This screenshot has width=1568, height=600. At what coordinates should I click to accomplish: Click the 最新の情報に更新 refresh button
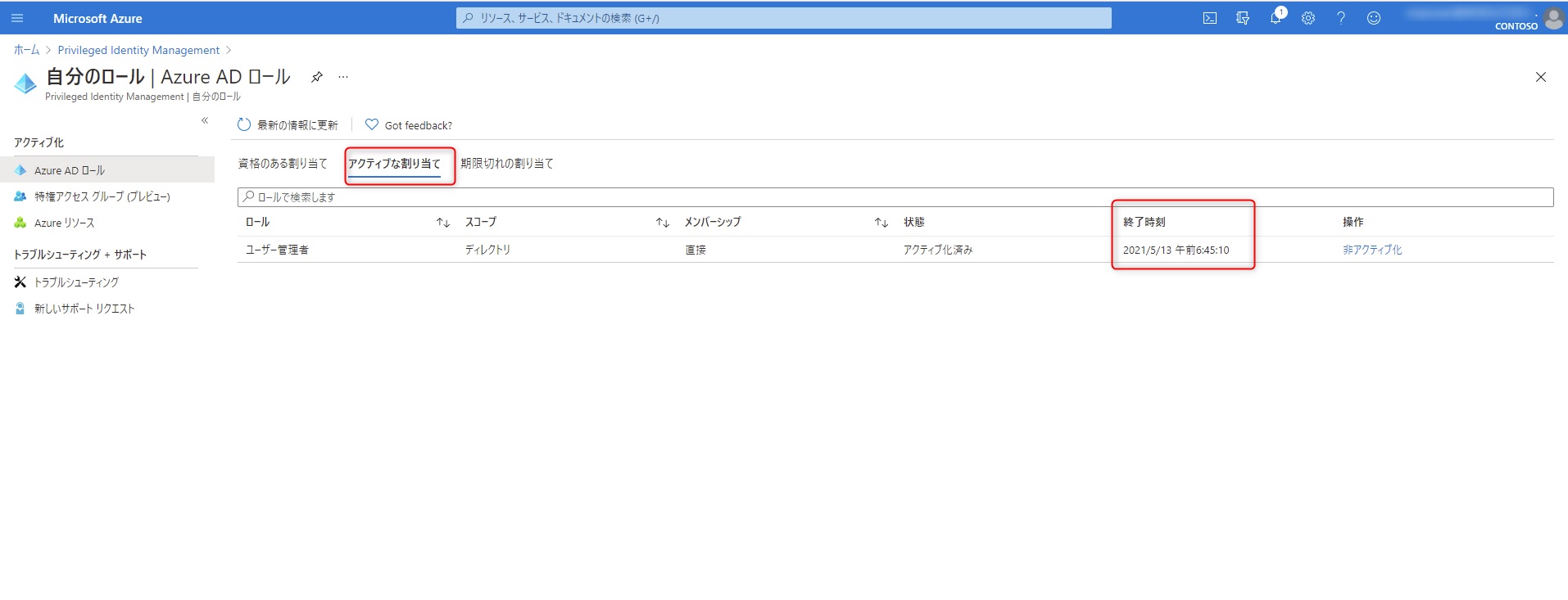tap(288, 125)
